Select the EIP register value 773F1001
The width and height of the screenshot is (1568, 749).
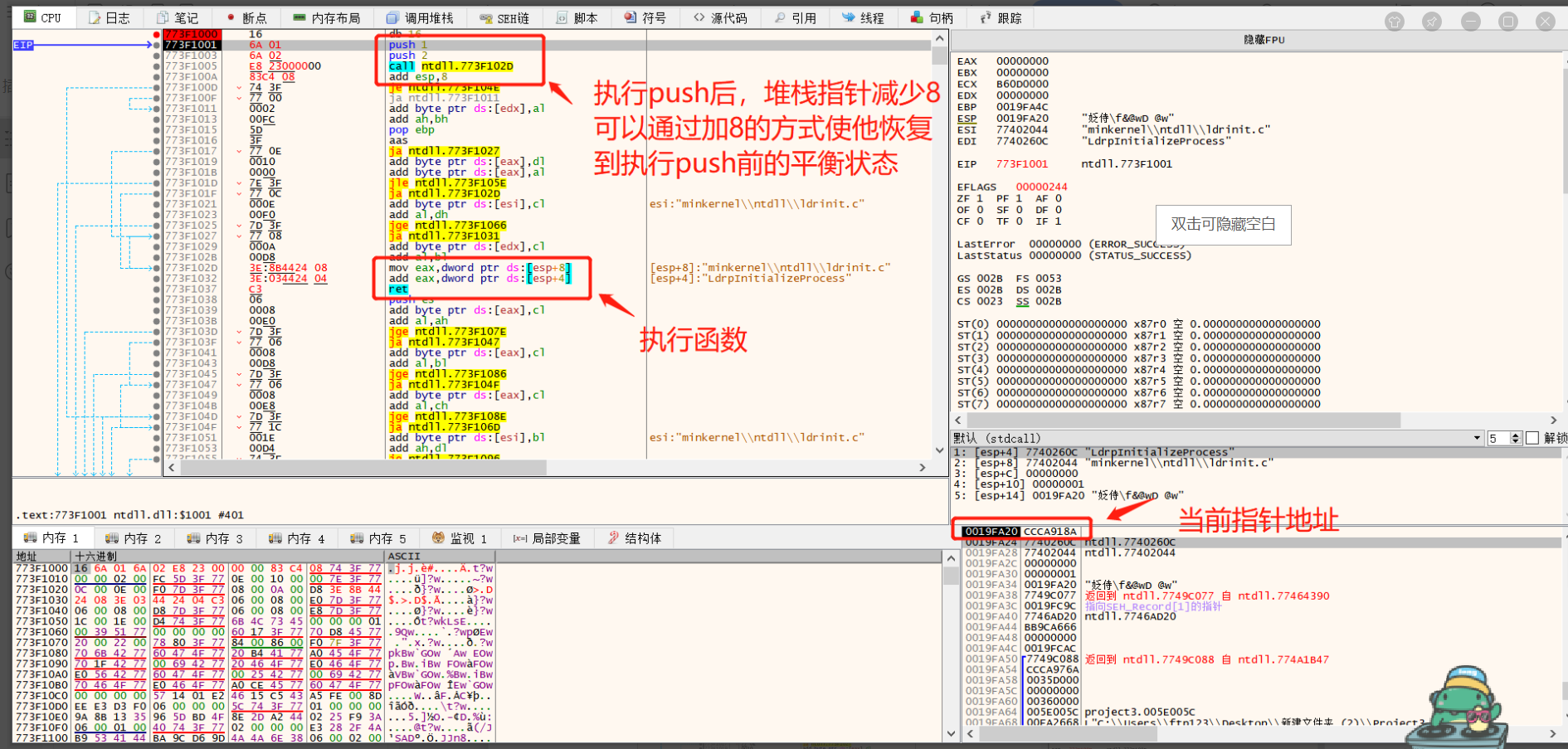click(x=1022, y=164)
